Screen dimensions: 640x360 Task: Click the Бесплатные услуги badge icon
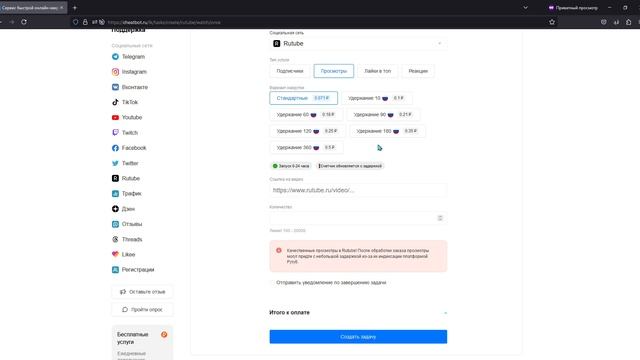[164, 335]
